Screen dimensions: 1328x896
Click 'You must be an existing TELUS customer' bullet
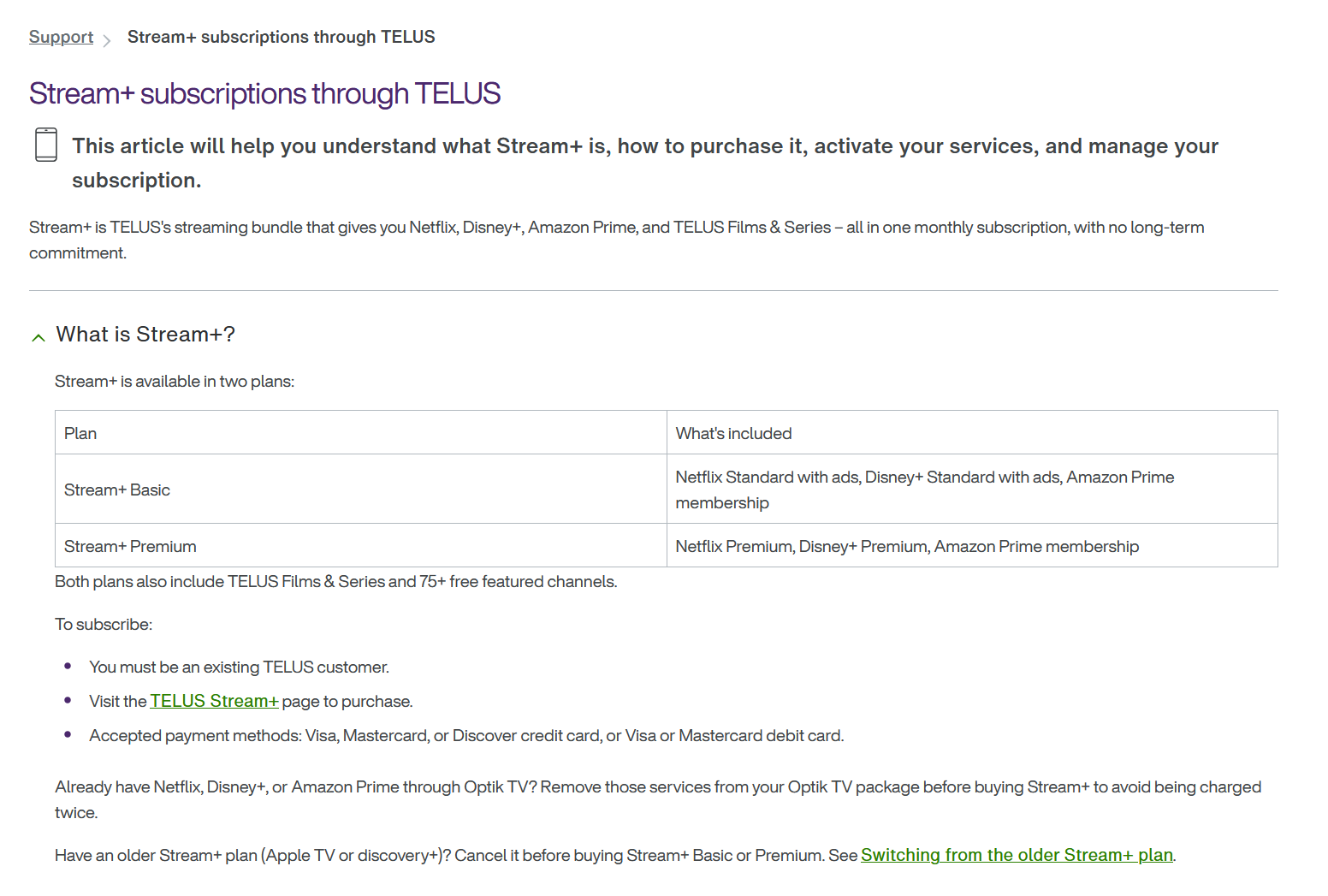[x=239, y=668]
